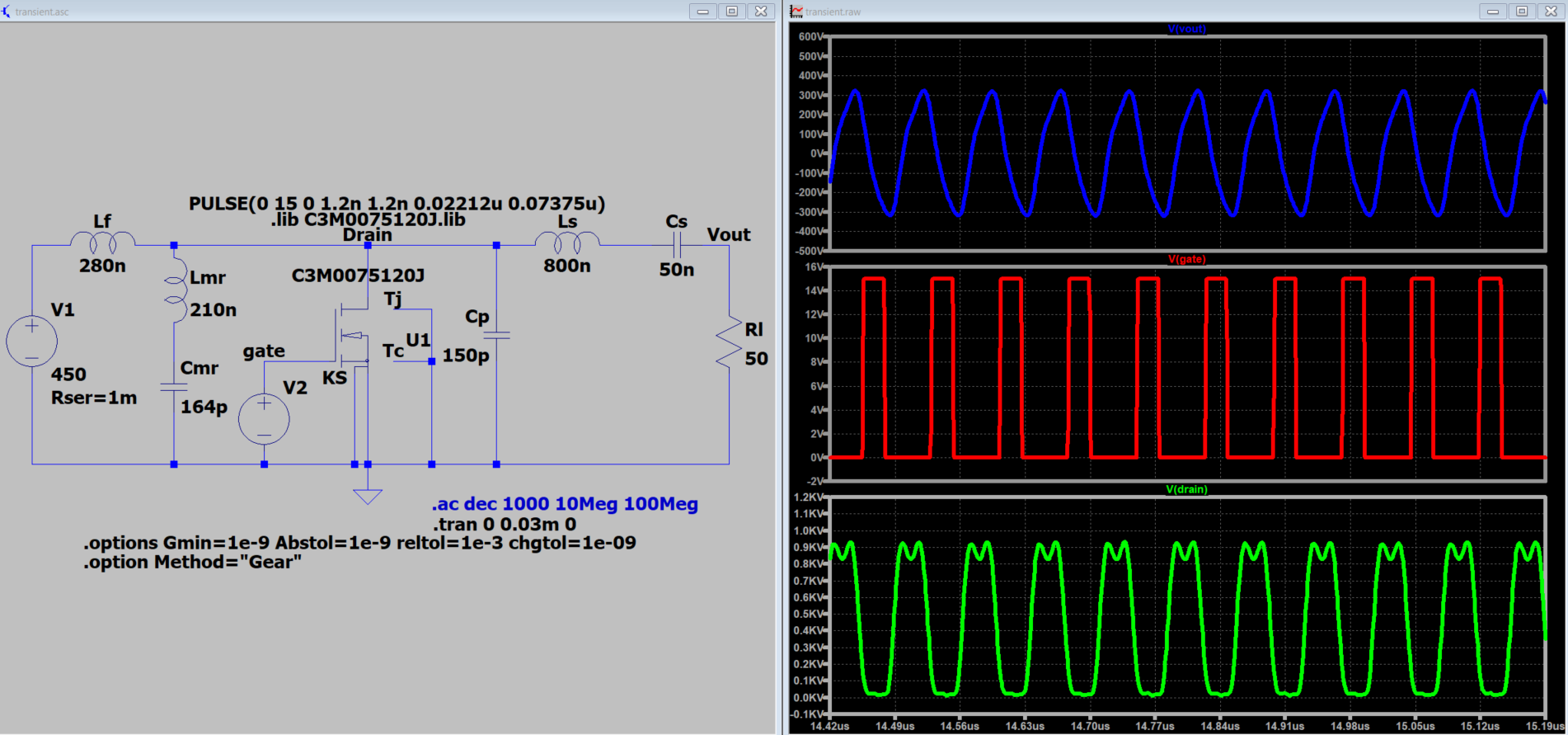Viewport: 1568px width, 735px height.
Task: Click the 15.19us time axis label
Action: click(1545, 727)
